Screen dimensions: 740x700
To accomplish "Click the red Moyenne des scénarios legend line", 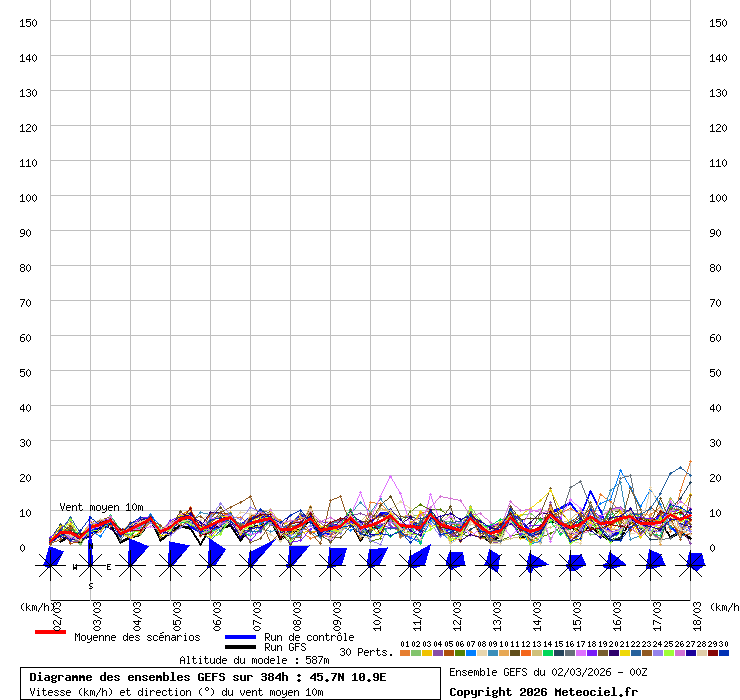I will [50, 633].
